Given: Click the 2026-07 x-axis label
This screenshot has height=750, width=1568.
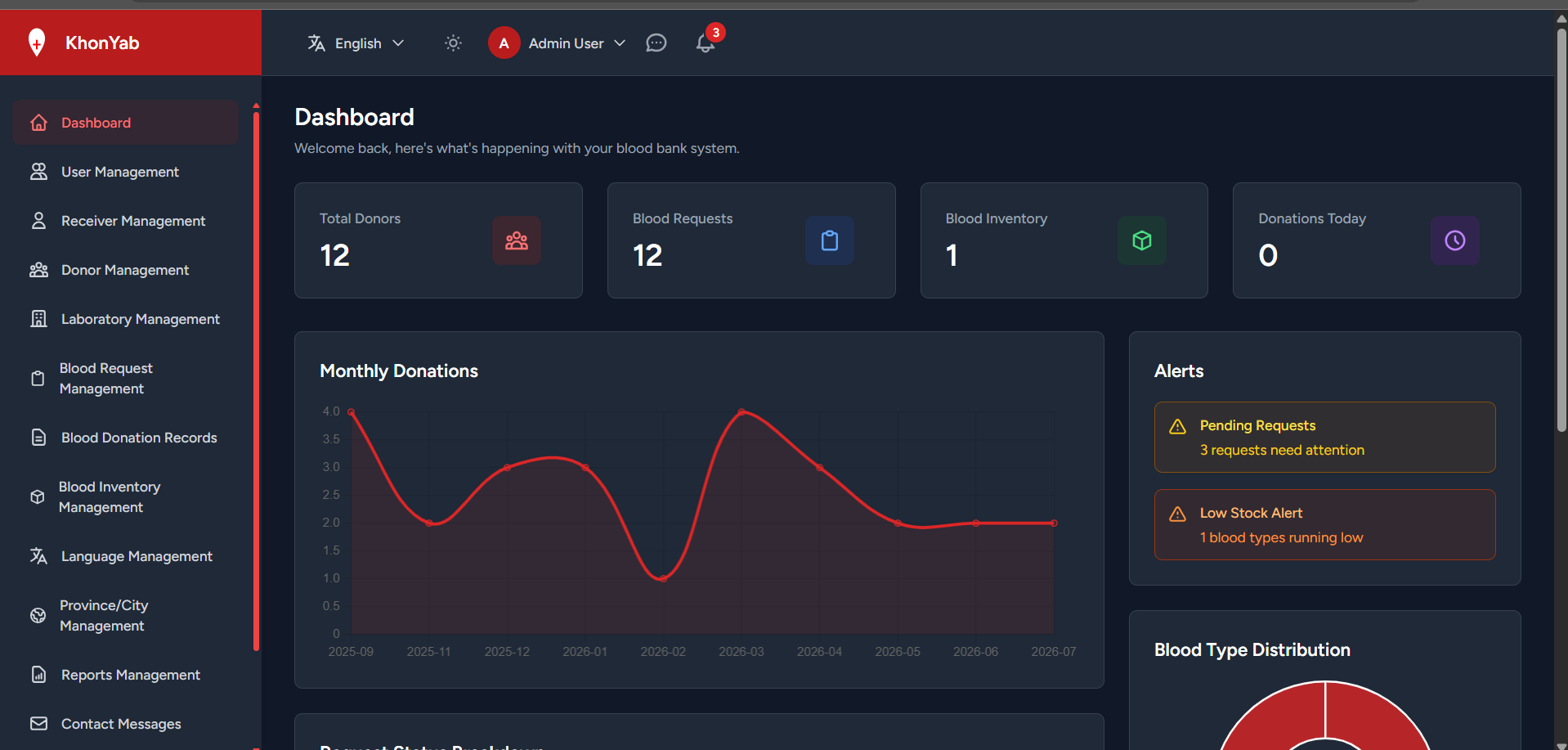Looking at the screenshot, I should coord(1053,652).
